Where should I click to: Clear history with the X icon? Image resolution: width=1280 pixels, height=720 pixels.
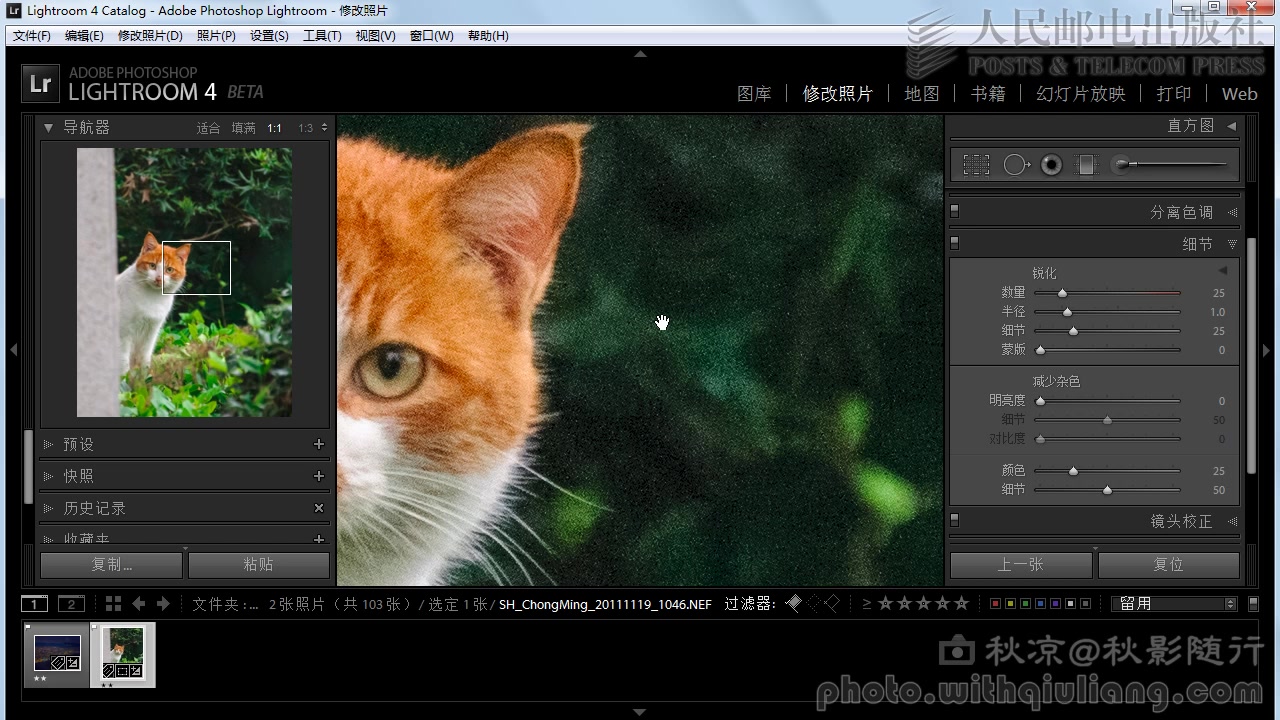(319, 508)
